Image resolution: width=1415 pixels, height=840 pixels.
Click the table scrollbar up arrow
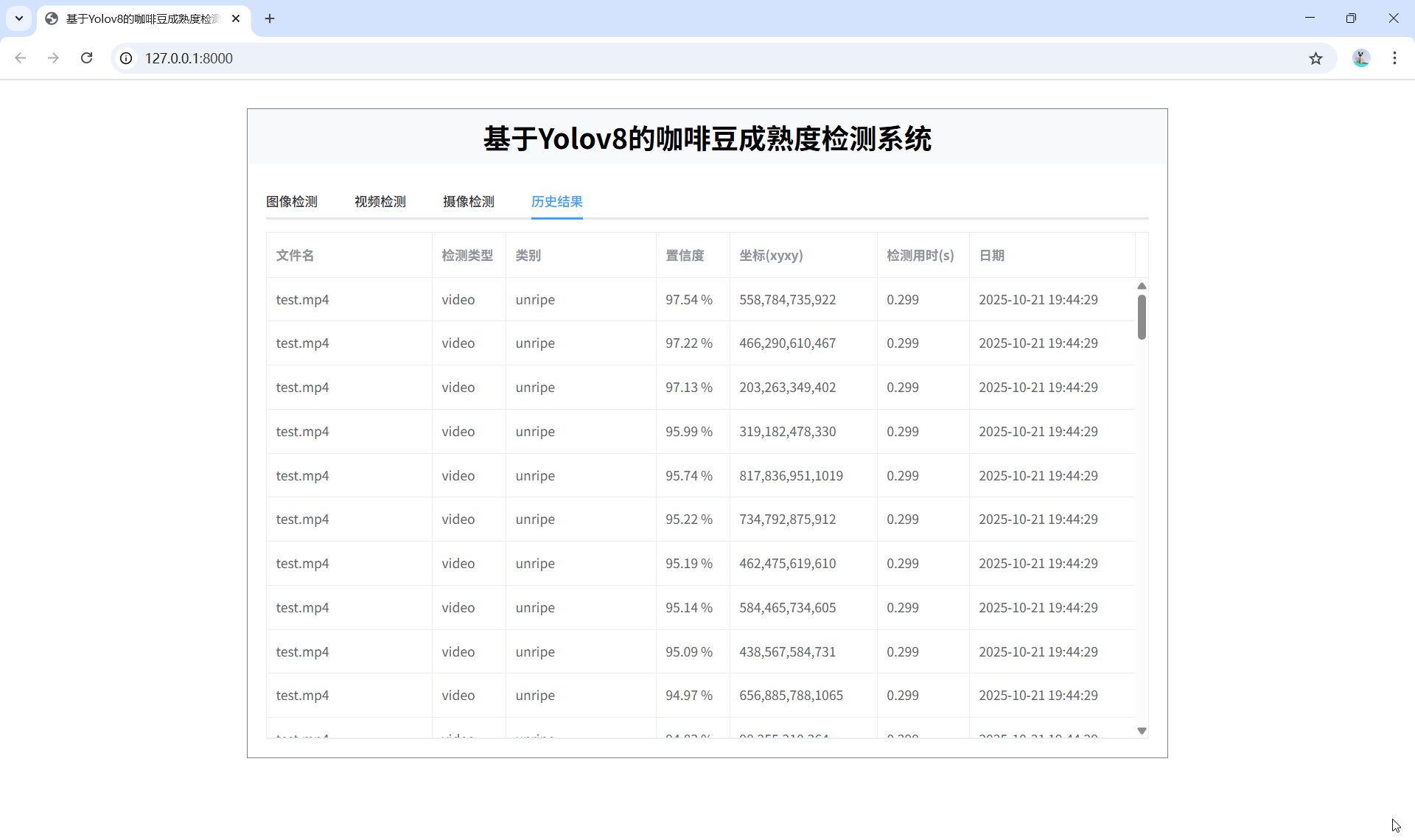[x=1142, y=286]
